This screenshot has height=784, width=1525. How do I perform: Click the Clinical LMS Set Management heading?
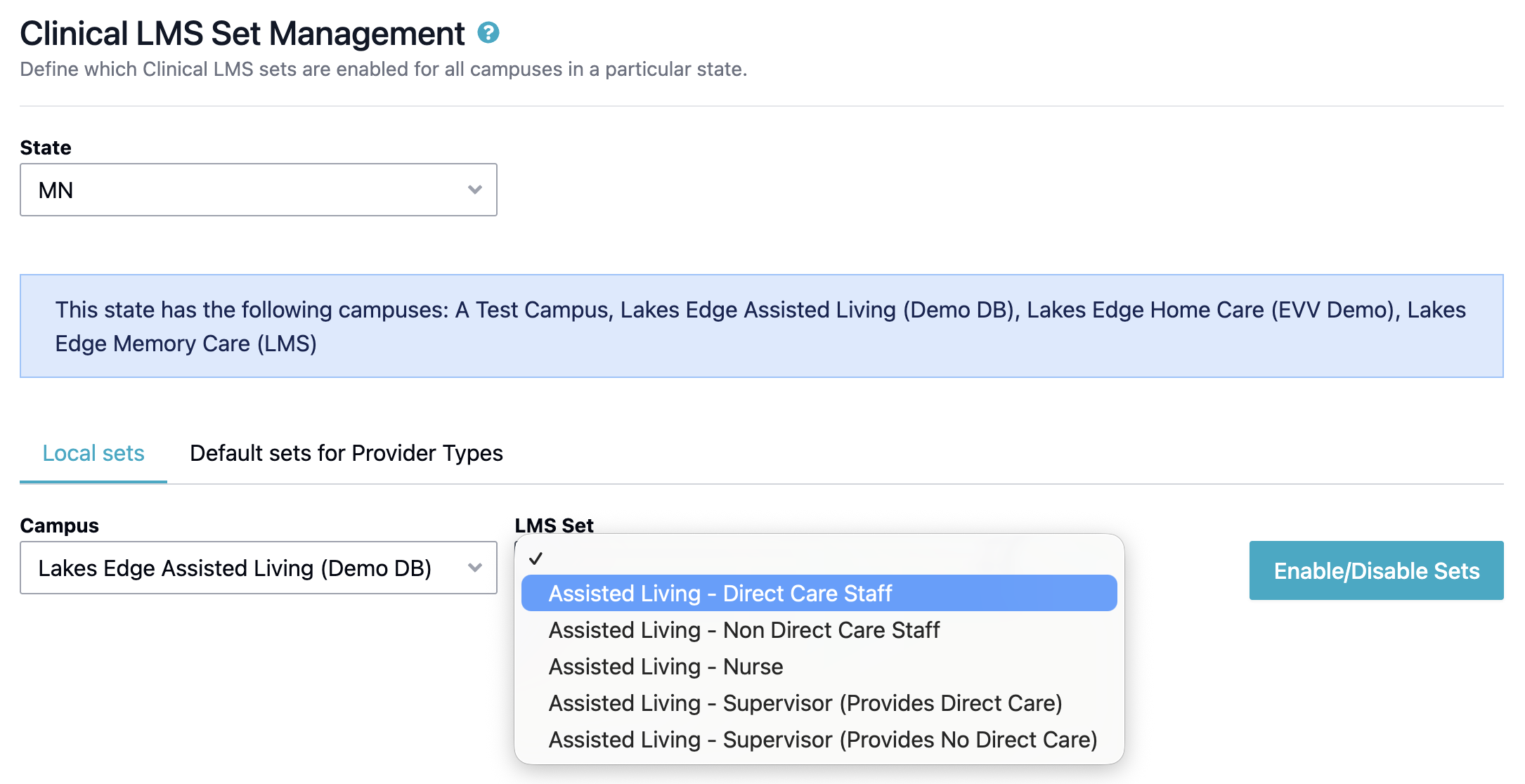pyautogui.click(x=242, y=34)
